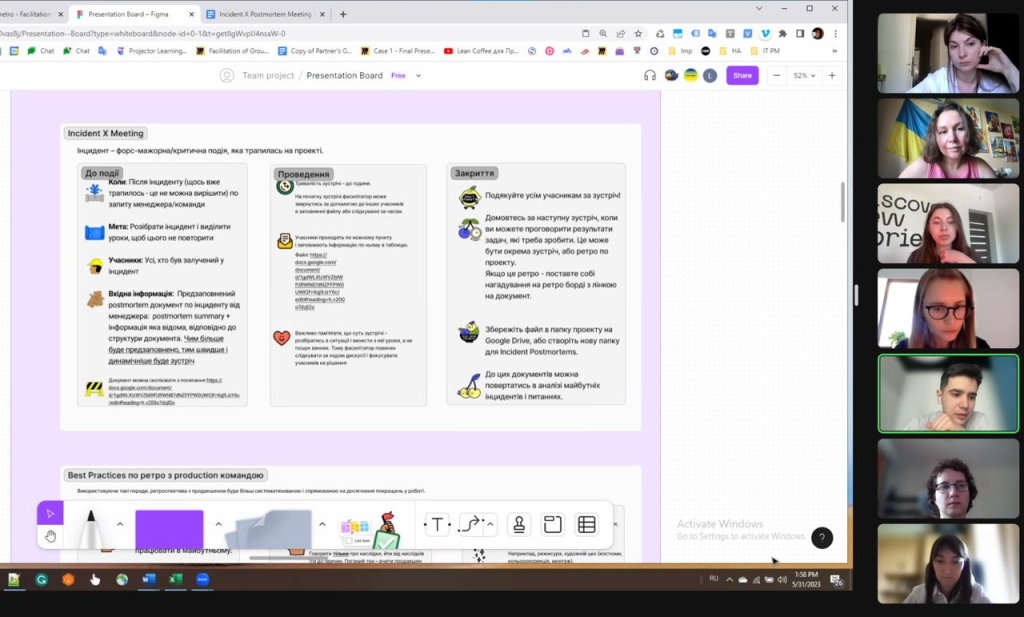Screen dimensions: 1024x617
Task: Click the canvas vertical scrollbar thumb
Action: click(842, 202)
